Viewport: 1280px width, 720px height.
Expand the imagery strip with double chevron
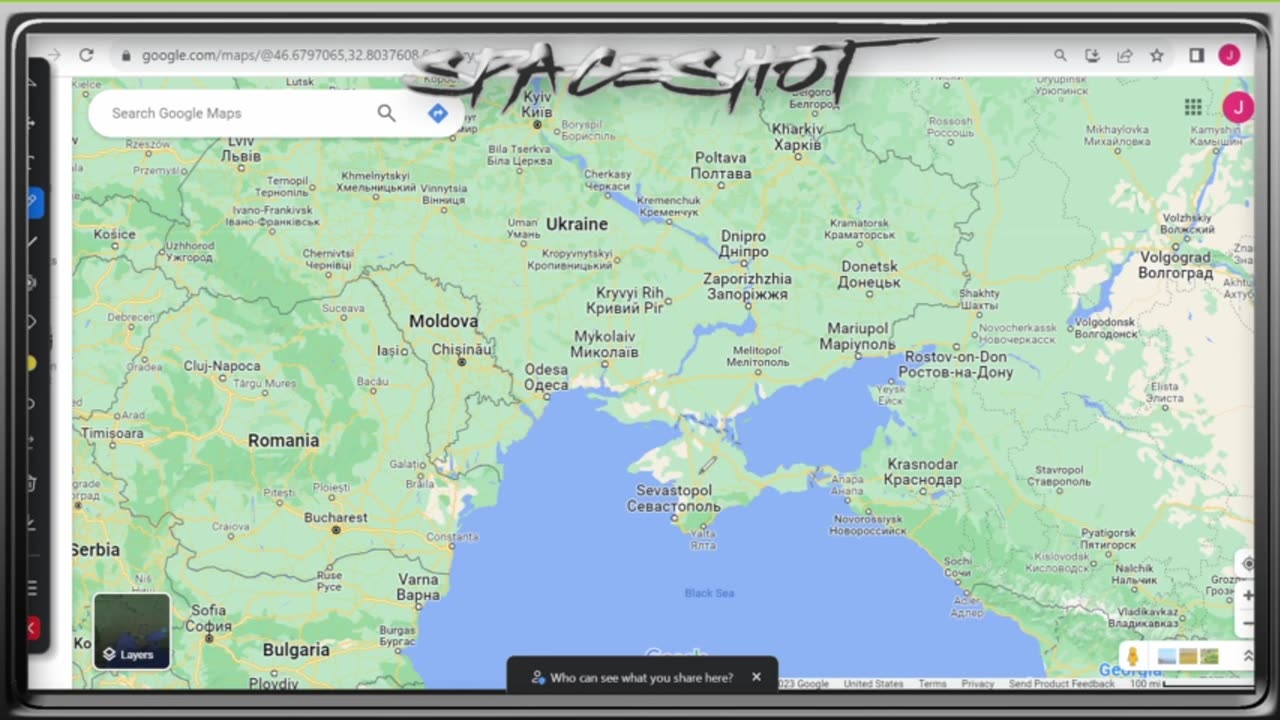point(1247,657)
